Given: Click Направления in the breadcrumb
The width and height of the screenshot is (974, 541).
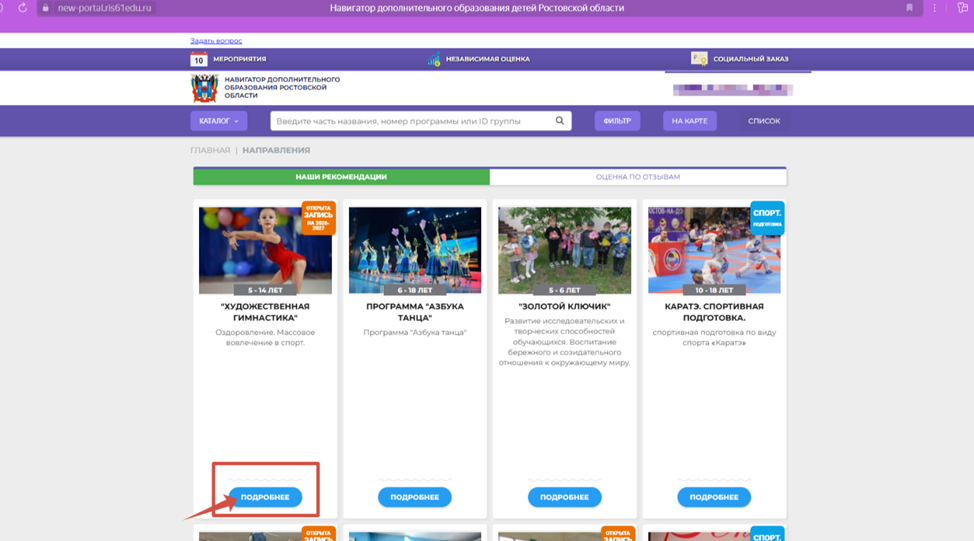Looking at the screenshot, I should [x=276, y=150].
